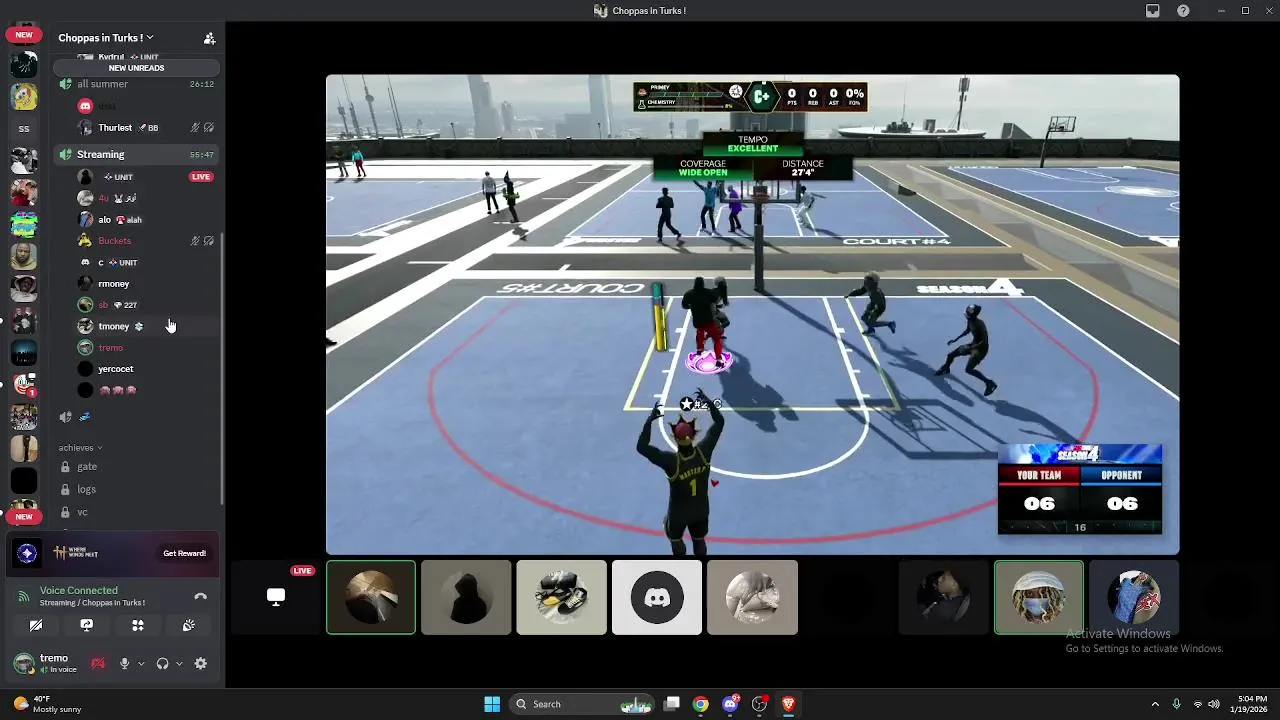
Task: Select user Buckets in Streaming channel
Action: pyautogui.click(x=146, y=241)
